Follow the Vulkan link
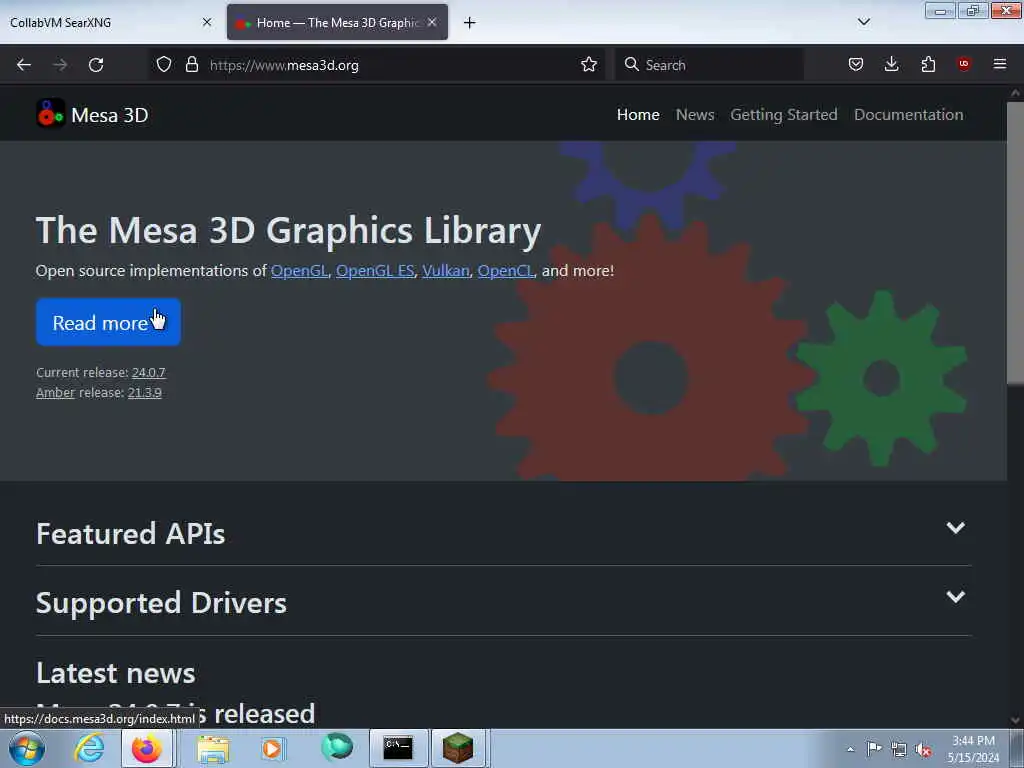 [445, 271]
